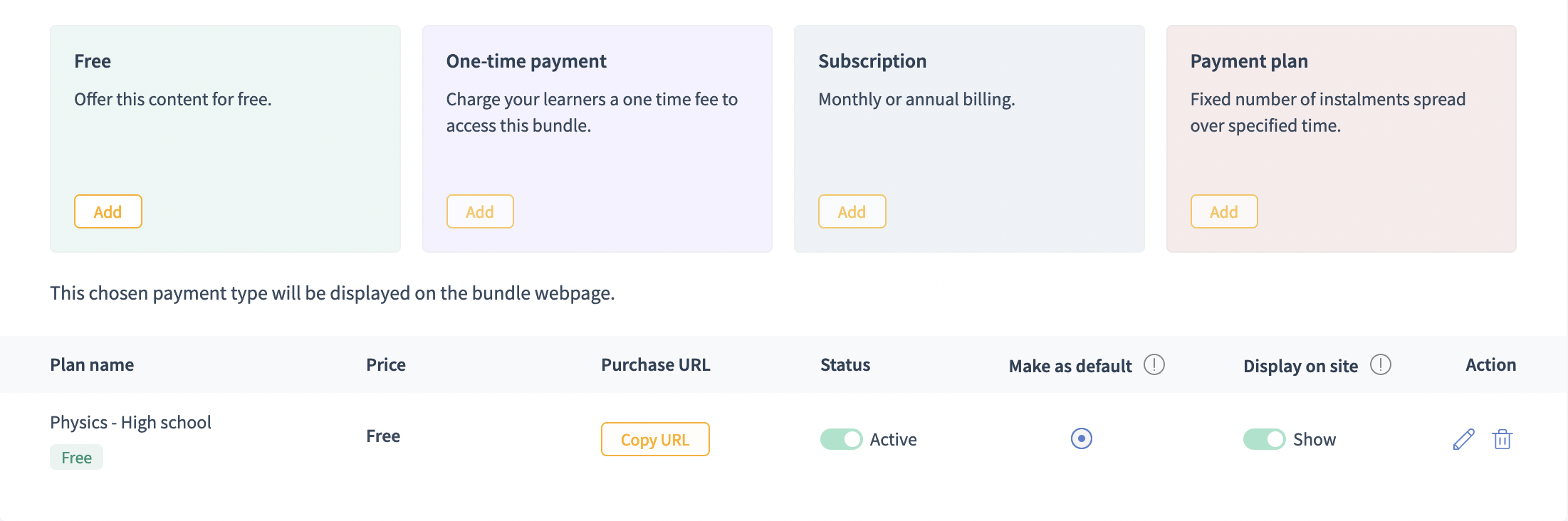The image size is (1568, 521).
Task: Click info icon next to Display on site
Action: tap(1380, 364)
